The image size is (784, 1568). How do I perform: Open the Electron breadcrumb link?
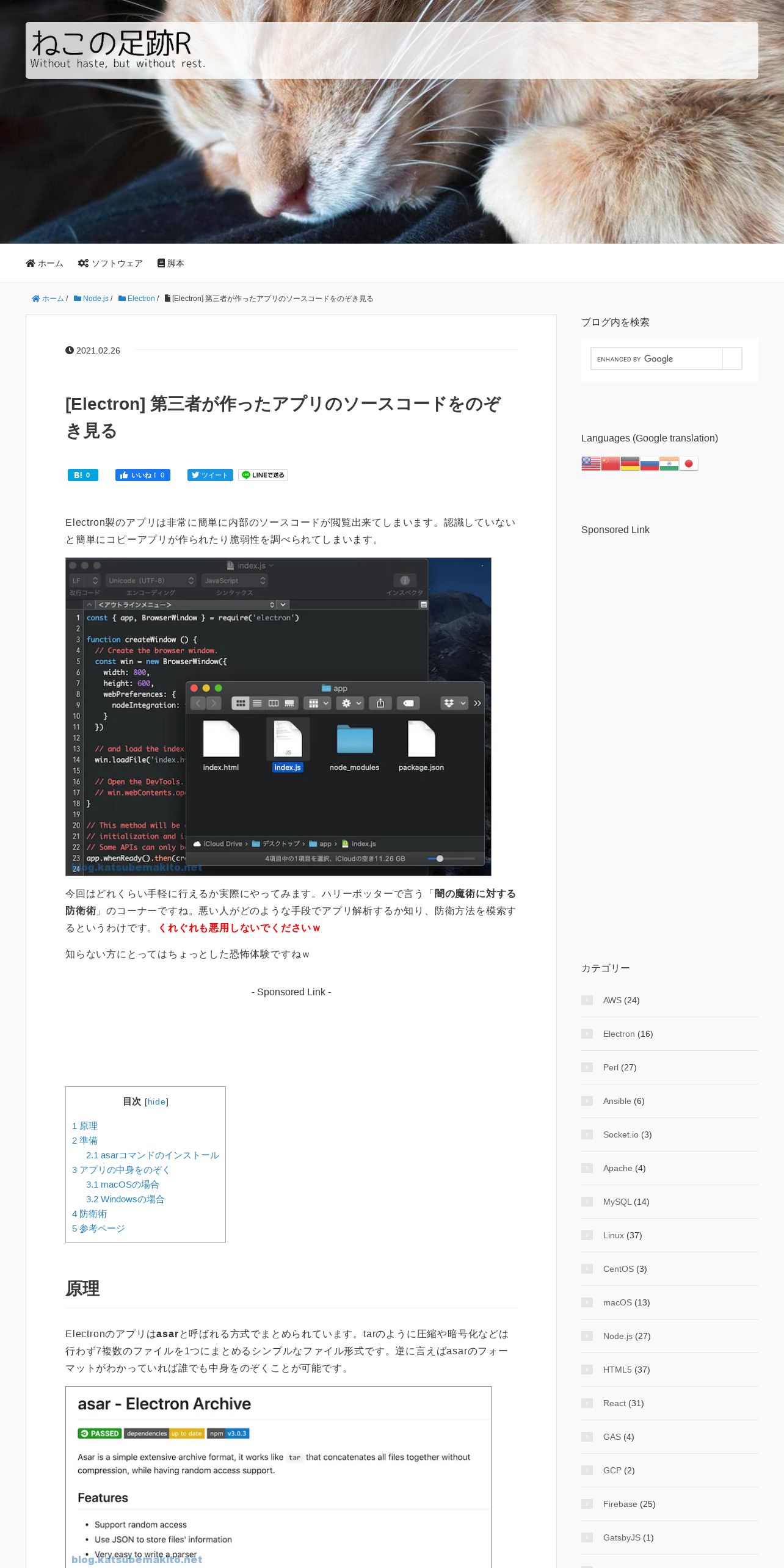pos(137,299)
